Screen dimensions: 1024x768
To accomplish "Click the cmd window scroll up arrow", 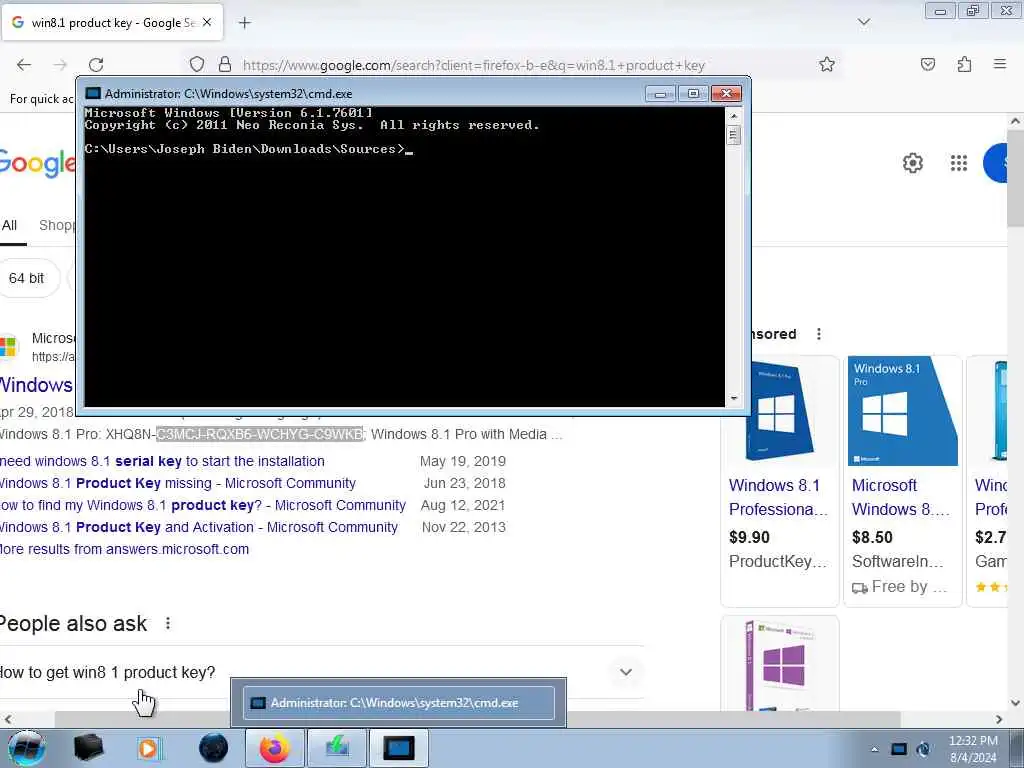I will [x=733, y=116].
